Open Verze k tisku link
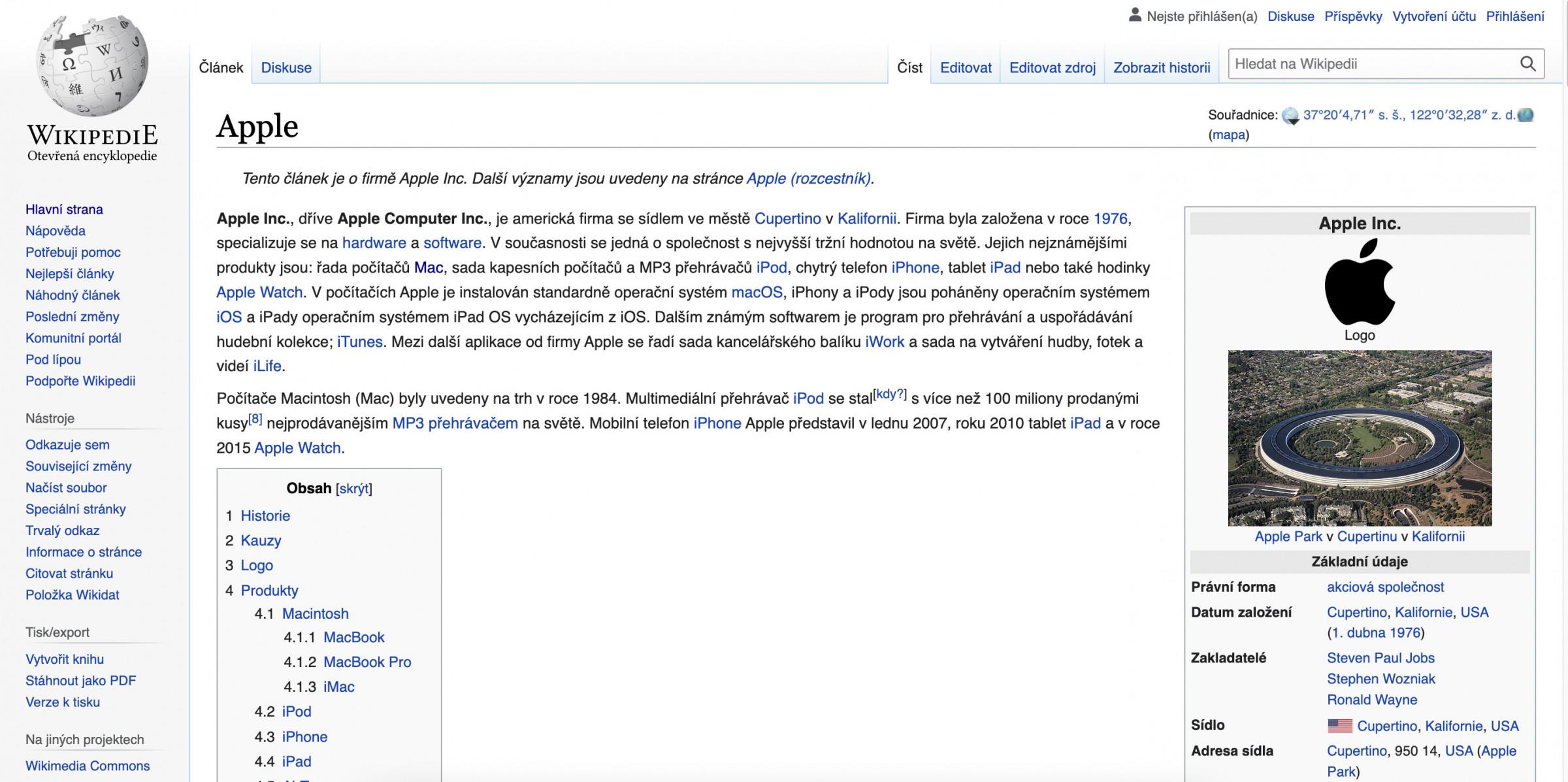 pos(63,702)
